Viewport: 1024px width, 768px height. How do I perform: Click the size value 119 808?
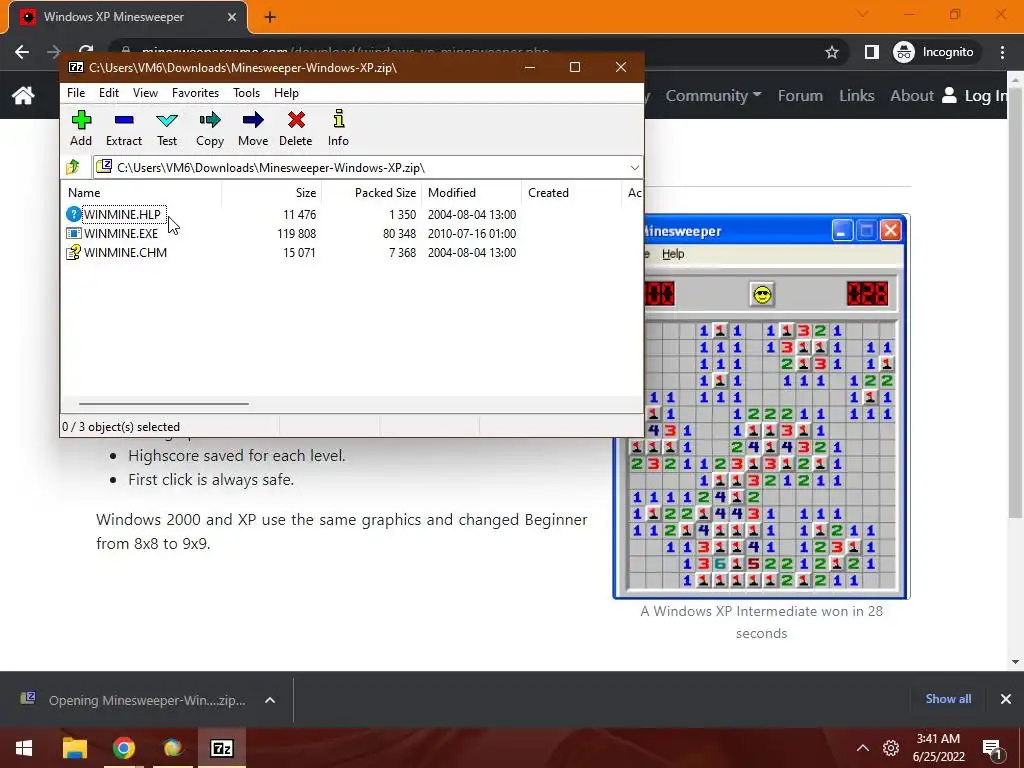[296, 233]
